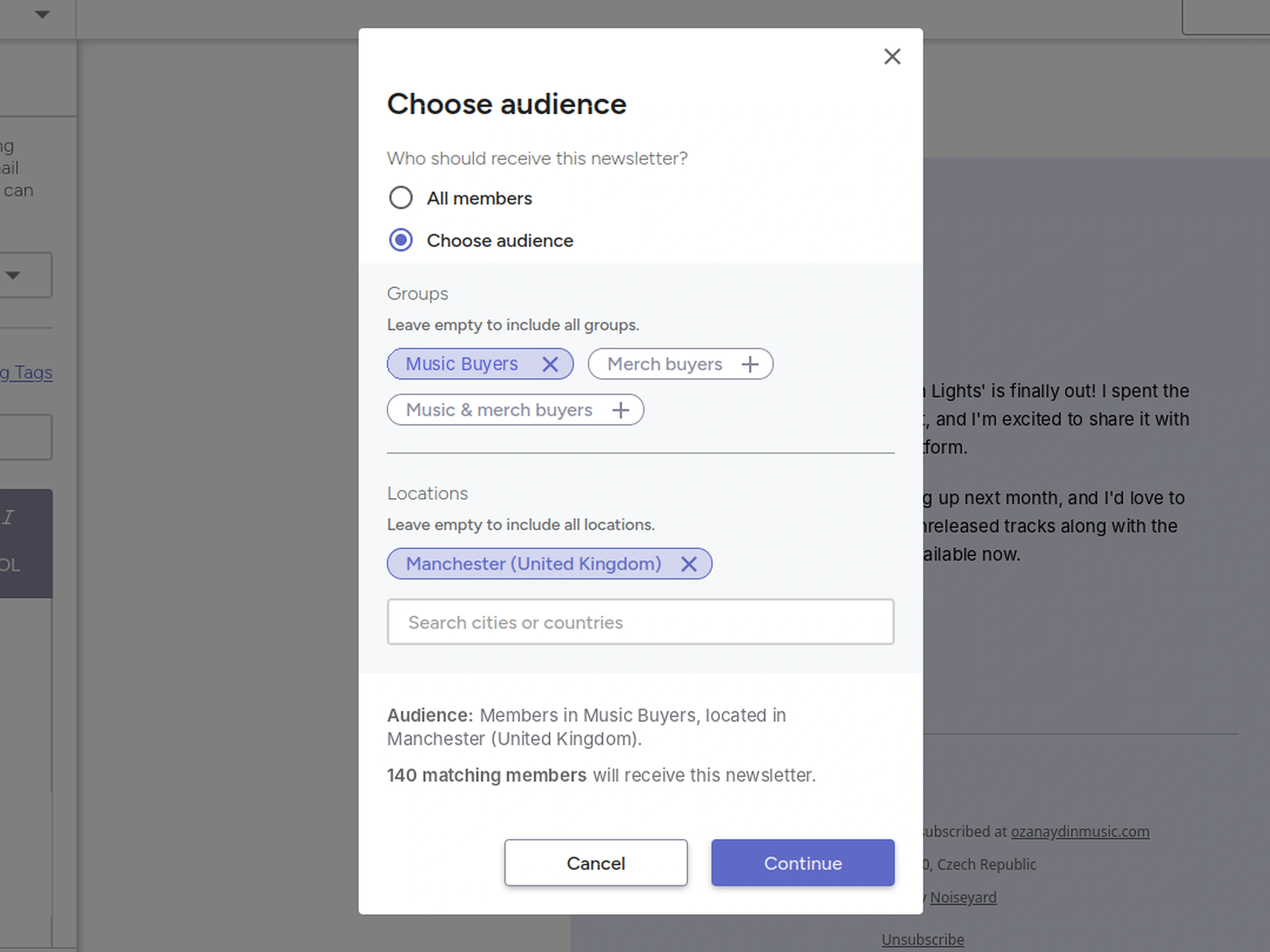This screenshot has height=952, width=1270.
Task: Click the Continue button
Action: tap(803, 863)
